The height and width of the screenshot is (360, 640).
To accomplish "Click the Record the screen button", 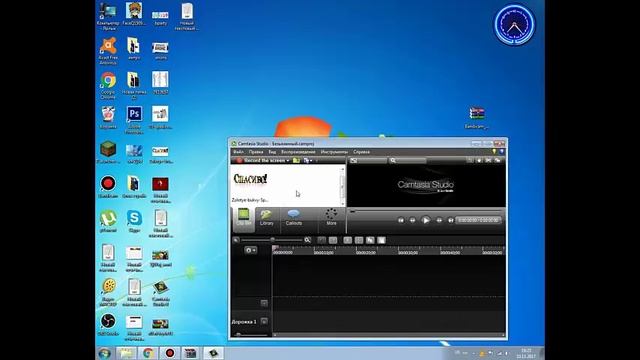I will tap(263, 160).
